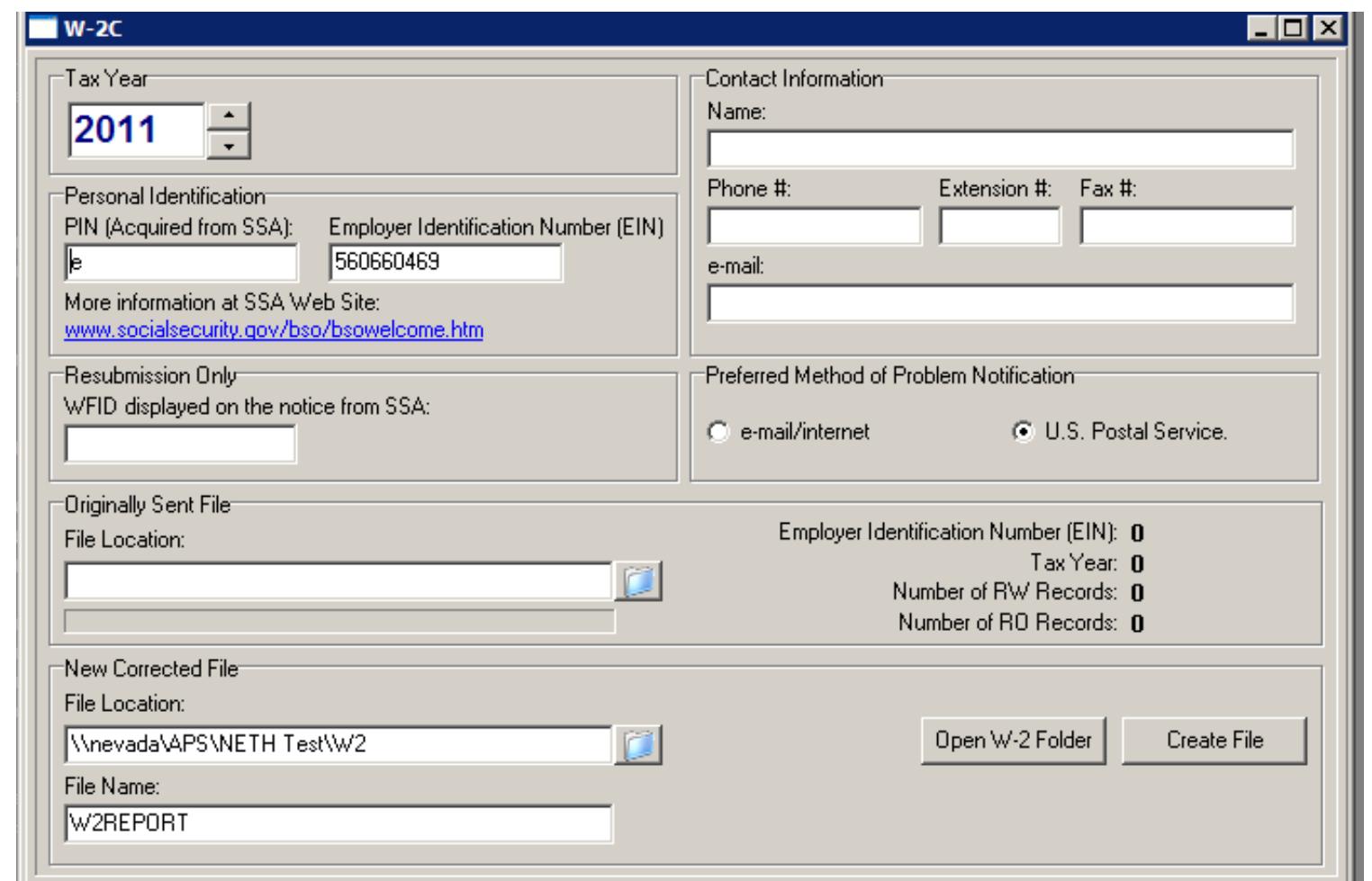Click the EIN field showing 560660469

446,263
